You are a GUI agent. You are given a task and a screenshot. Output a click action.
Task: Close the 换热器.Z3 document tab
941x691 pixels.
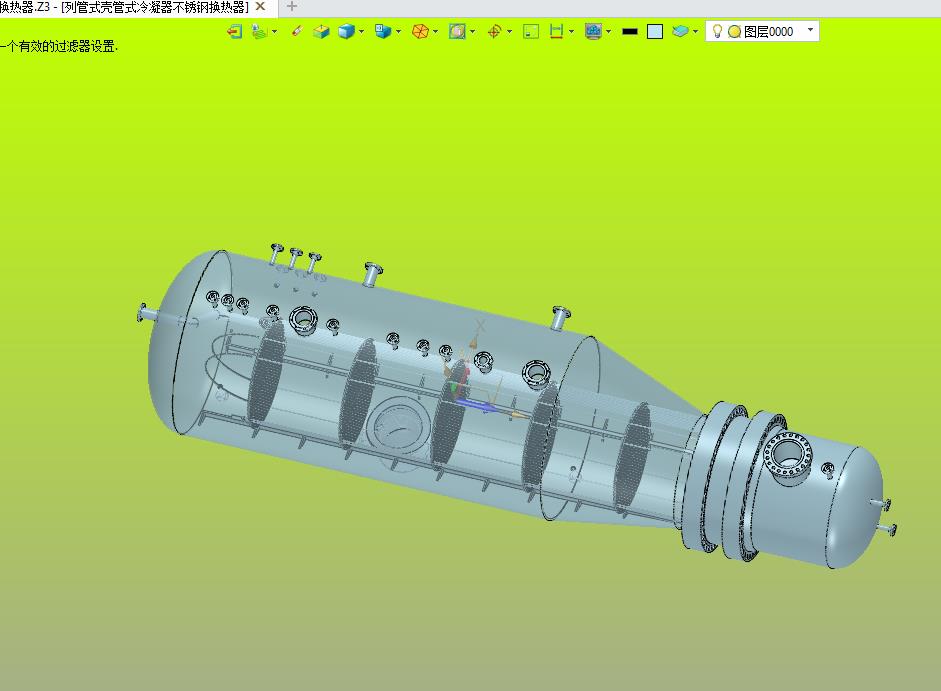coord(260,7)
